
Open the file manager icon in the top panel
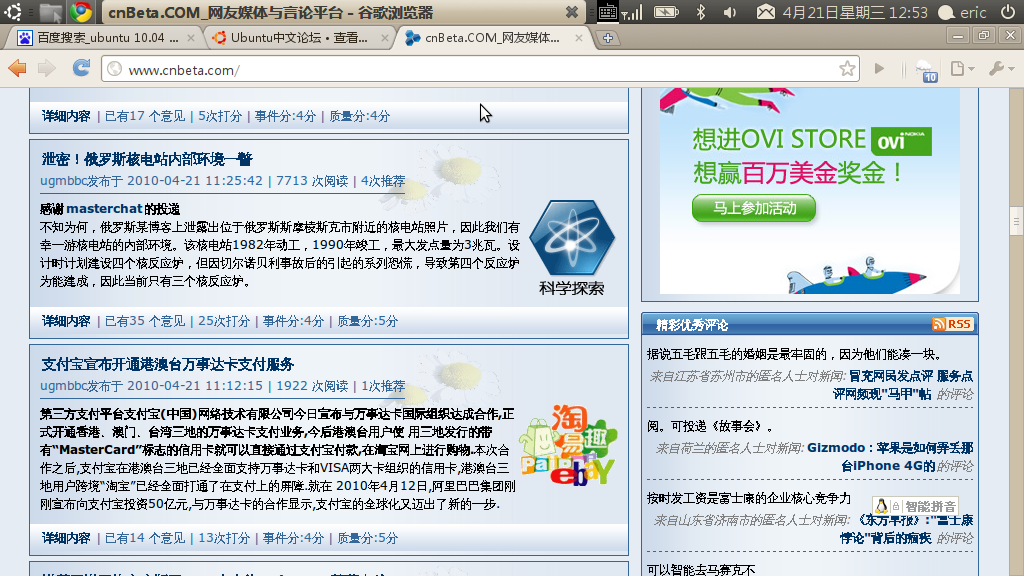click(x=50, y=12)
